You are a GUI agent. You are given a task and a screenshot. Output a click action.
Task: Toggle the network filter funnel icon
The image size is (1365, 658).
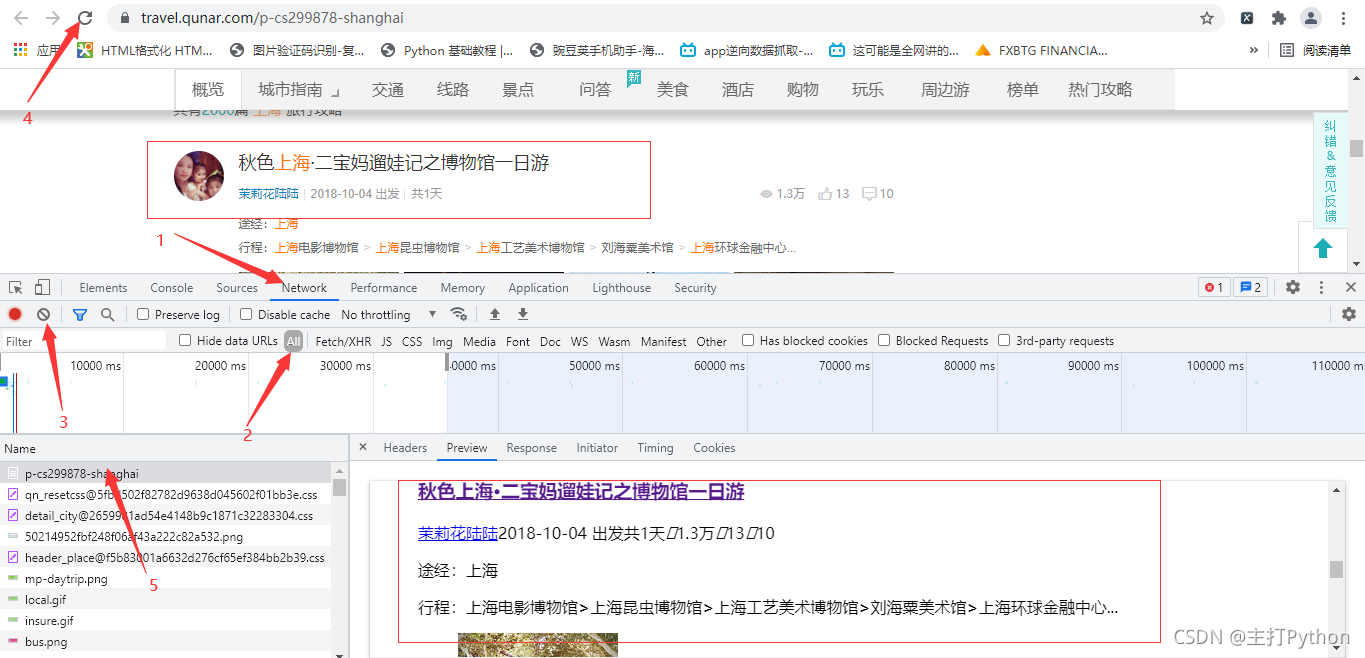[80, 314]
